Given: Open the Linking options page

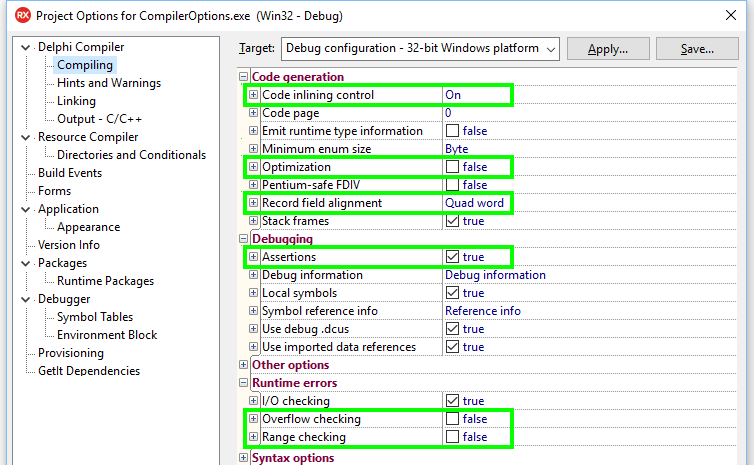Looking at the screenshot, I should [x=76, y=101].
